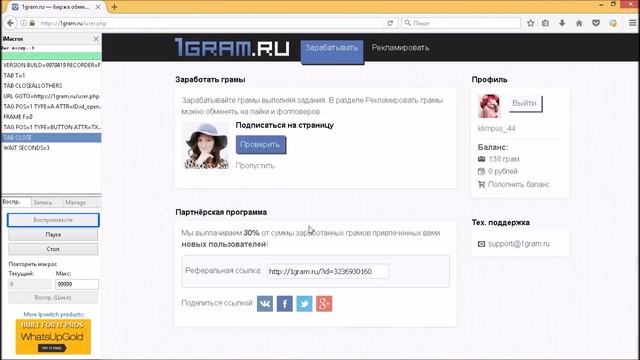Open the woman in hat profile photo

tap(206, 145)
